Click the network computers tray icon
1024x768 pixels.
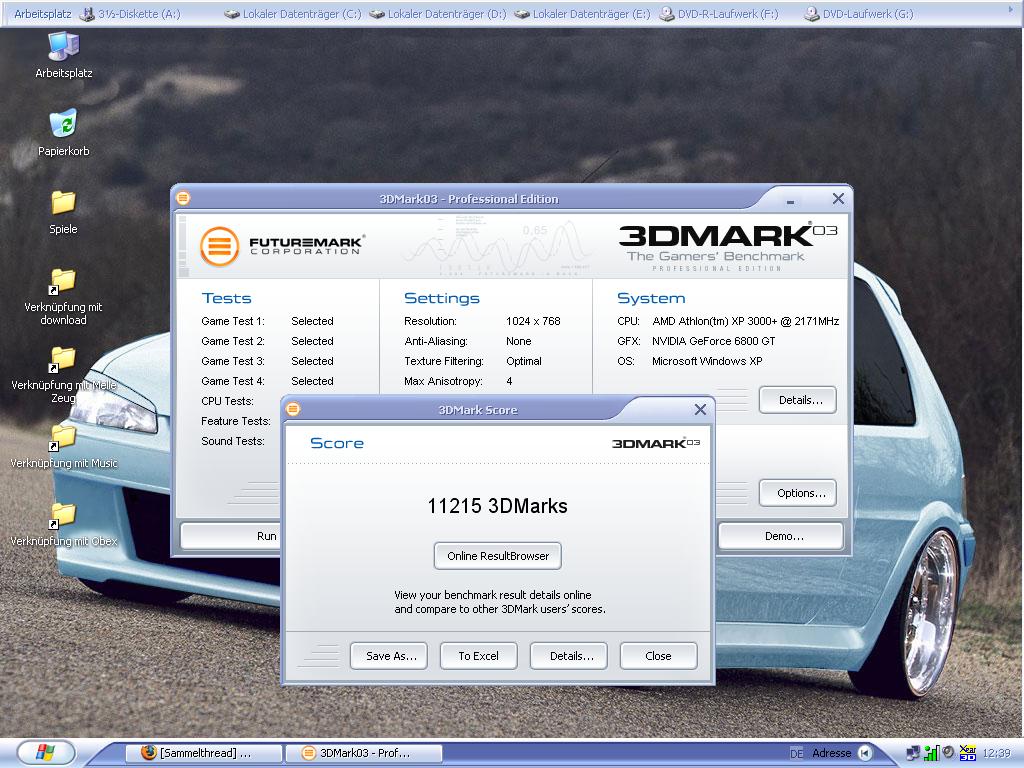(x=913, y=754)
